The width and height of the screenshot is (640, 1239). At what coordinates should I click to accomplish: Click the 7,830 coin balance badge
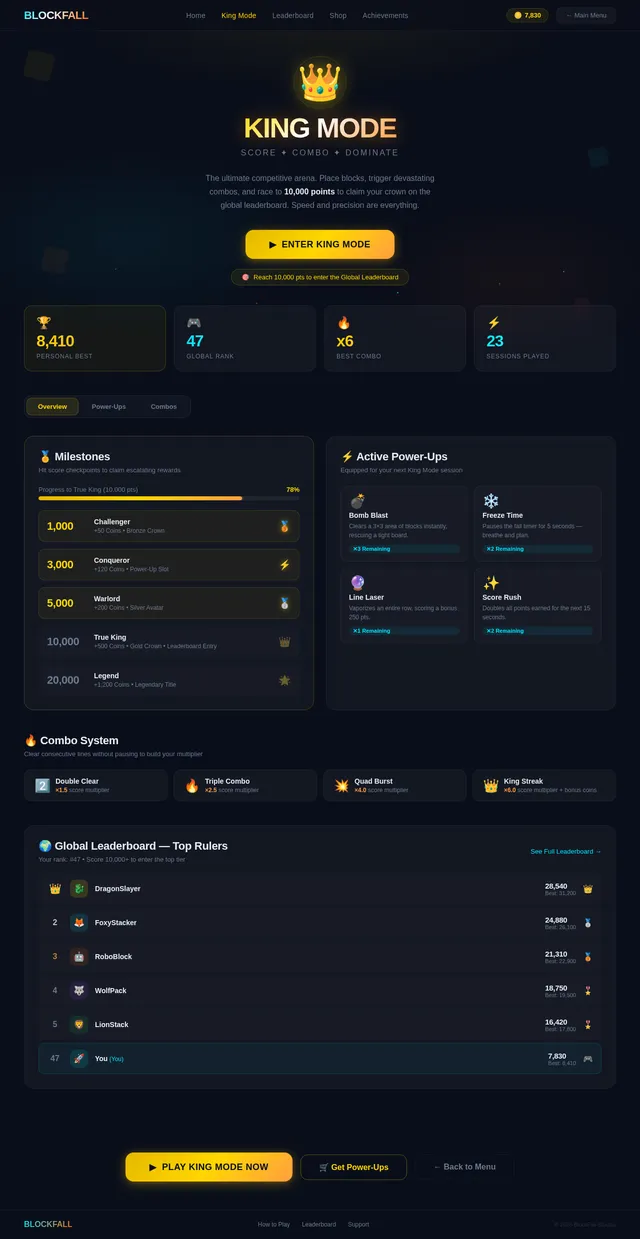point(527,16)
